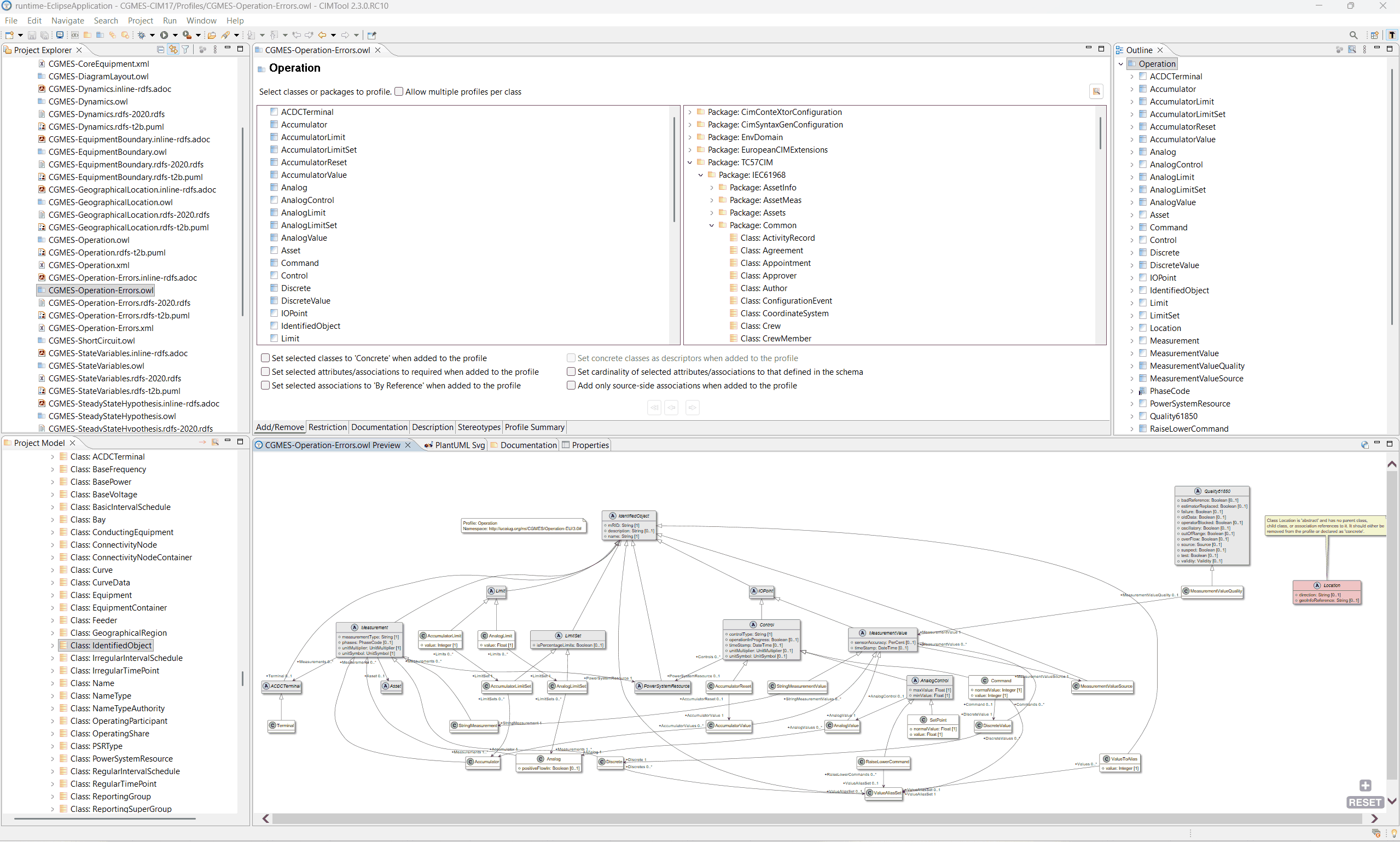Click the Save toolbar icon
1400x842 pixels.
(x=32, y=35)
